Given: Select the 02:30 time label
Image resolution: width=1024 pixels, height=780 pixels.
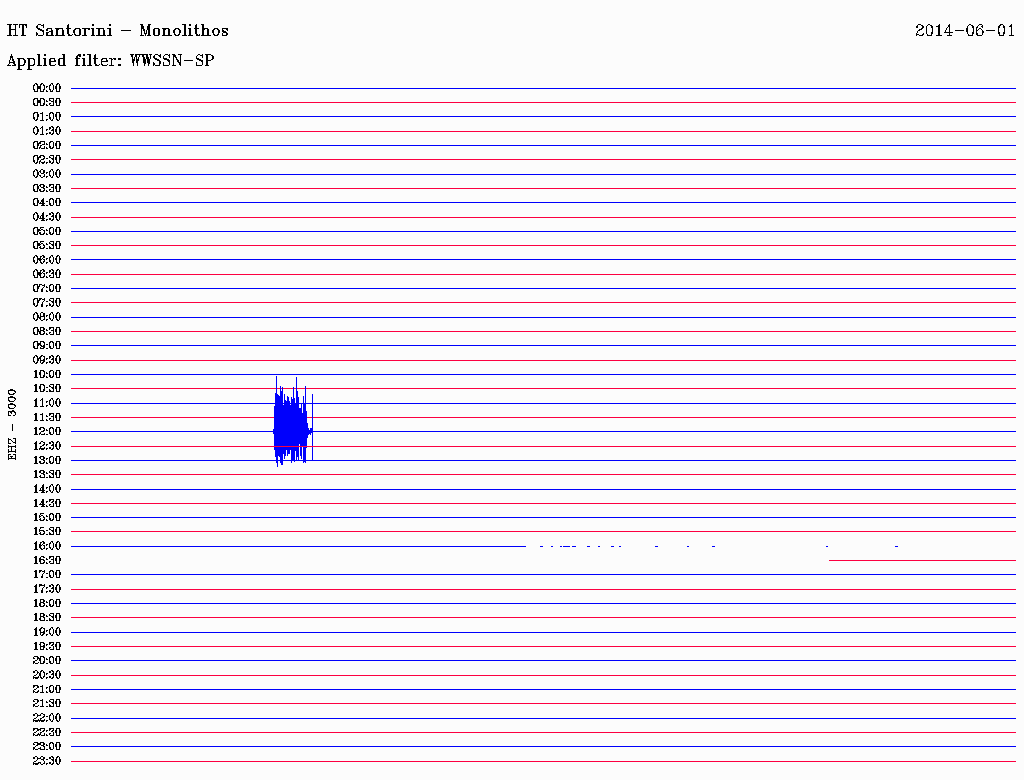Looking at the screenshot, I should pyautogui.click(x=47, y=160).
